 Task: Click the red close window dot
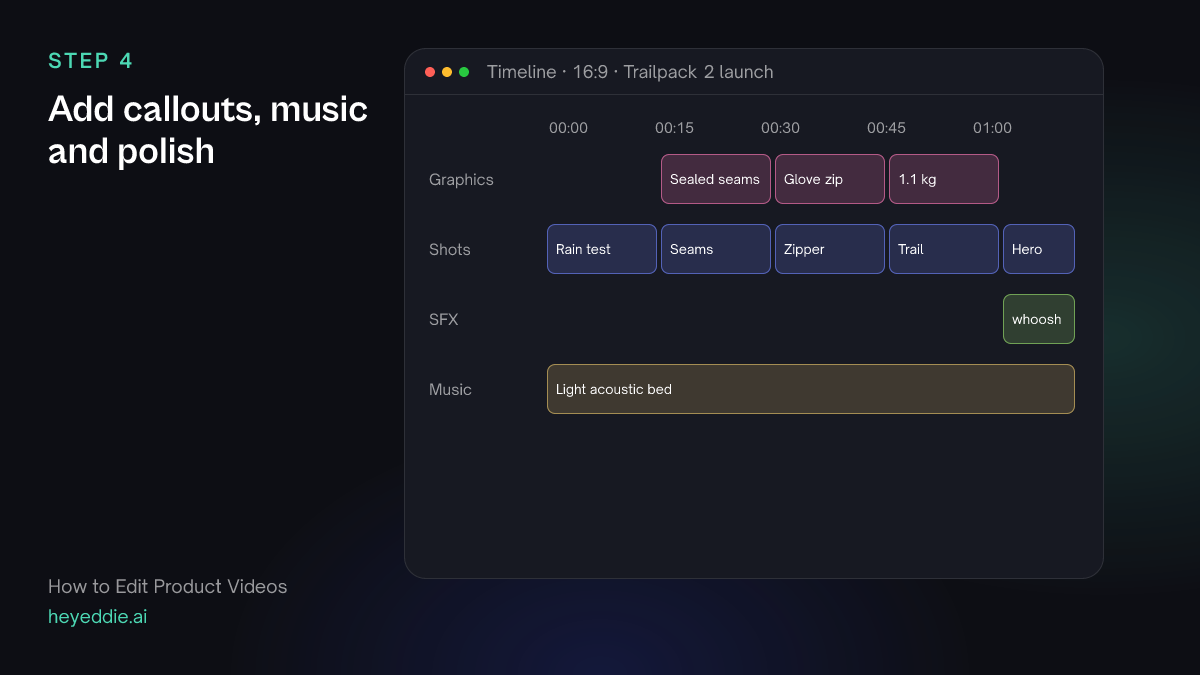pos(430,72)
